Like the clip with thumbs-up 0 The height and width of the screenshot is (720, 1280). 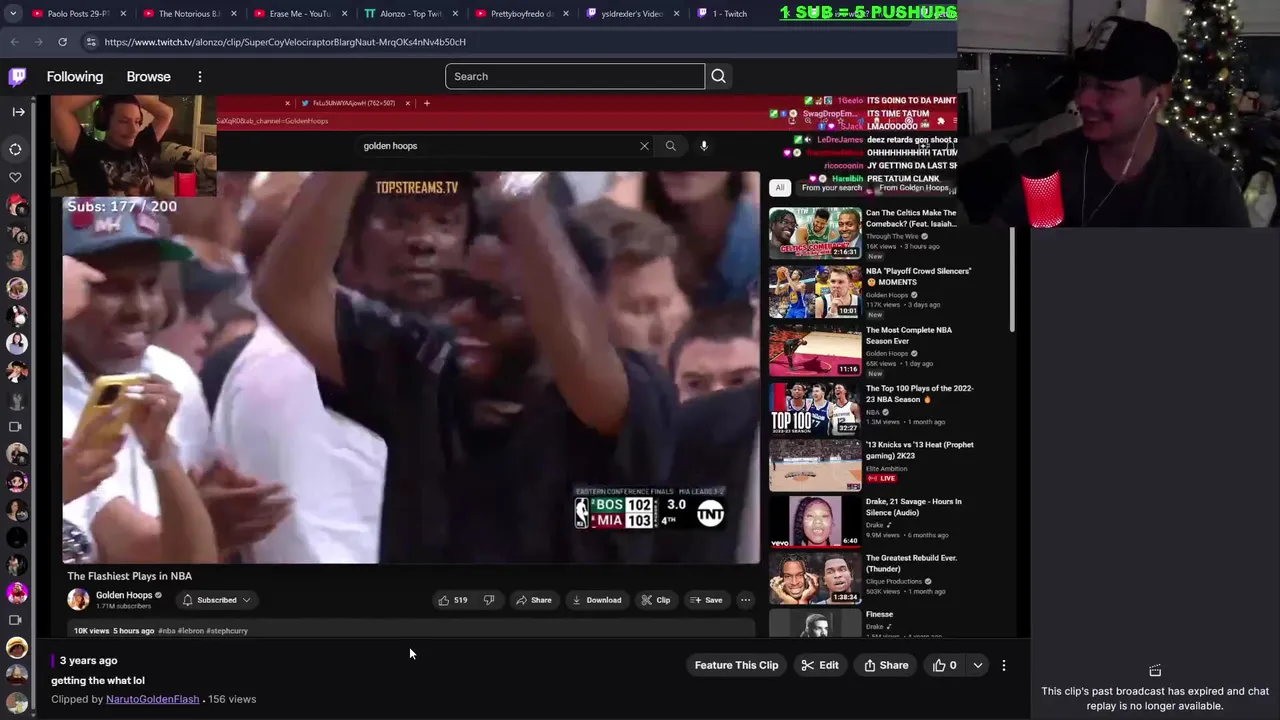[x=945, y=665]
